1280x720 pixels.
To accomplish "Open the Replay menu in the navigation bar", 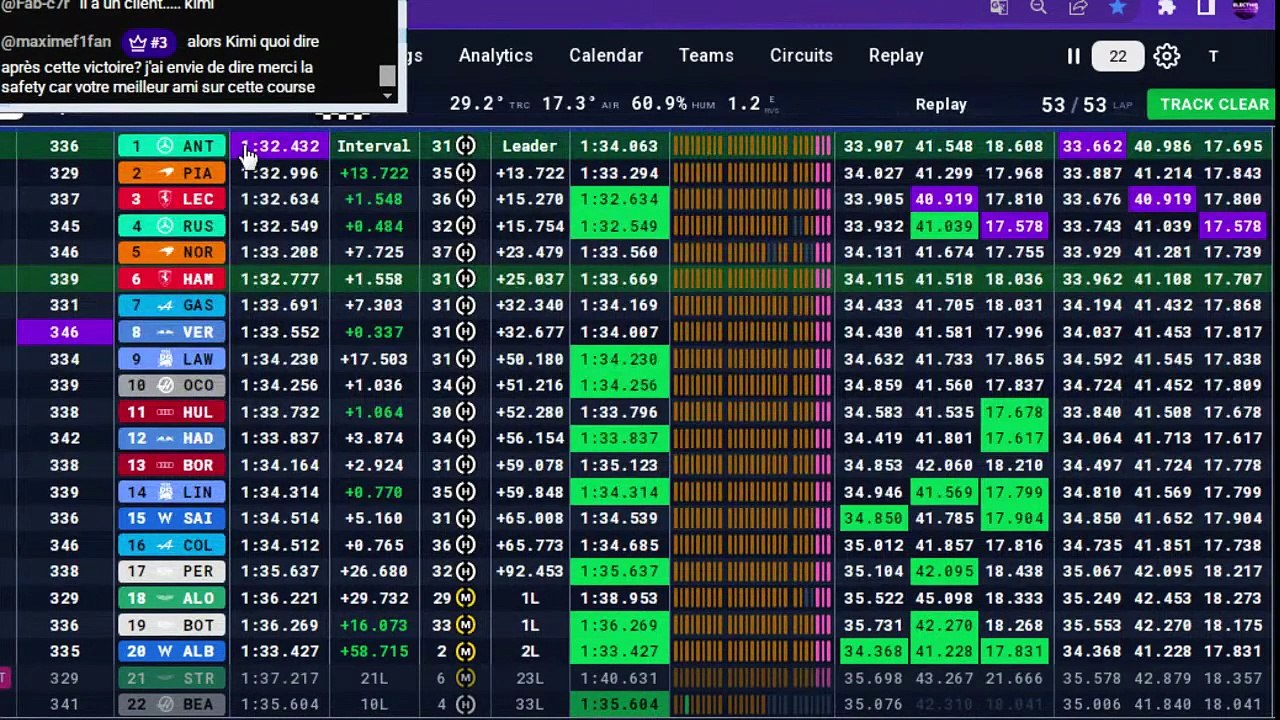I will pyautogui.click(x=896, y=56).
